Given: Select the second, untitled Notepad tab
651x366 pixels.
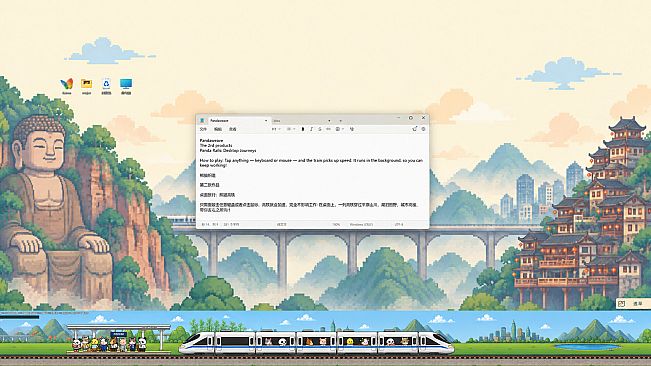Looking at the screenshot, I should [x=302, y=121].
